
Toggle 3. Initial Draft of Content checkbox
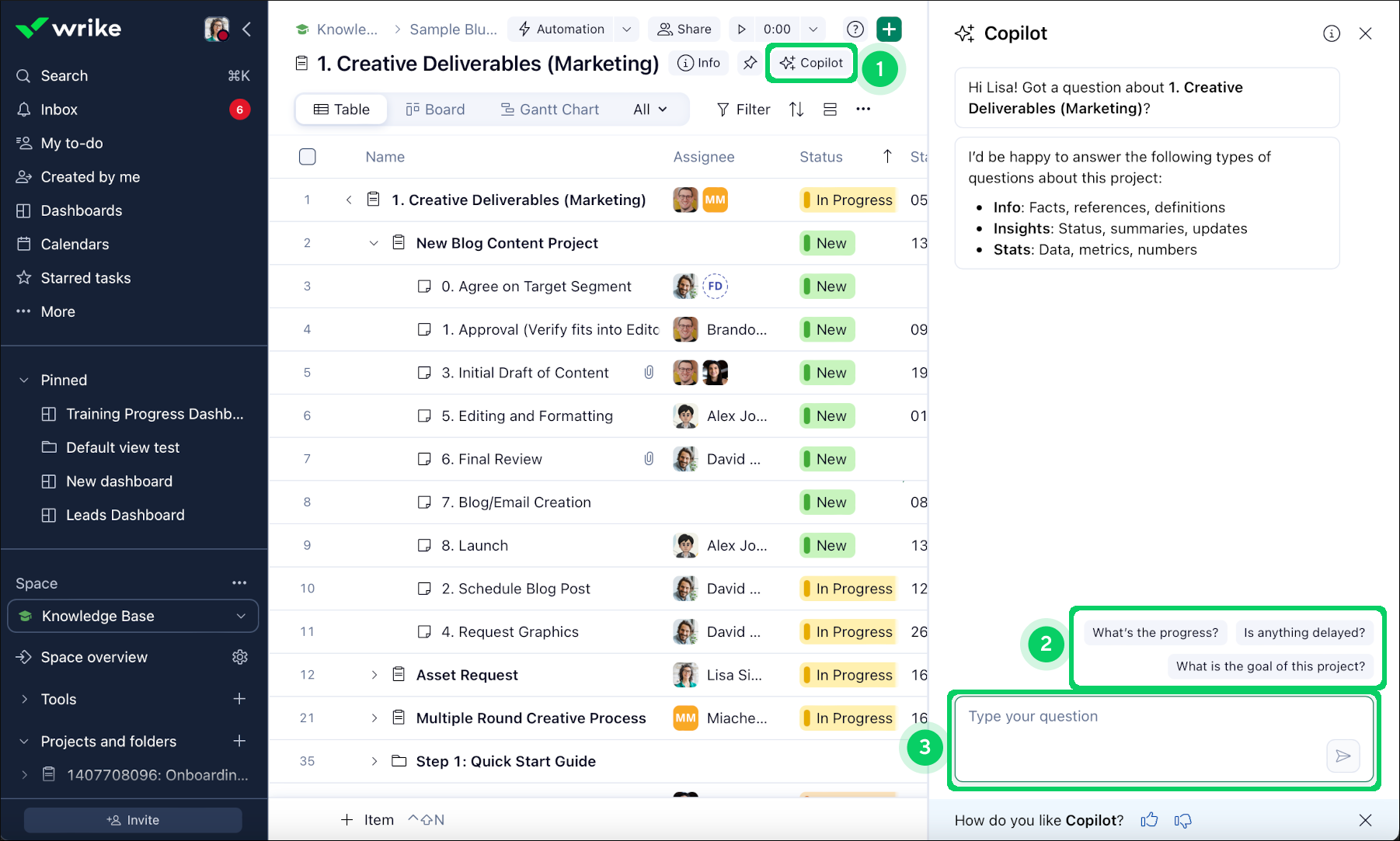click(x=424, y=373)
